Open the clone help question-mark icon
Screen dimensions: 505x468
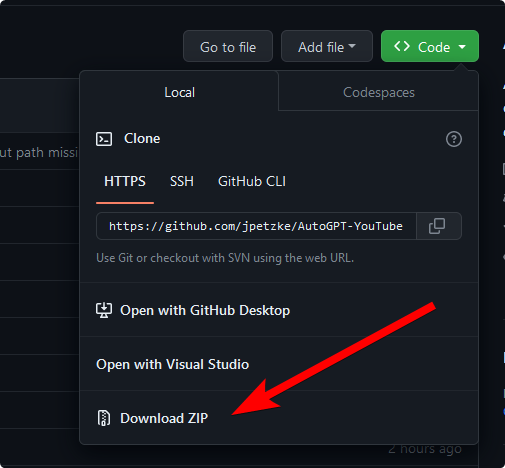tap(454, 139)
